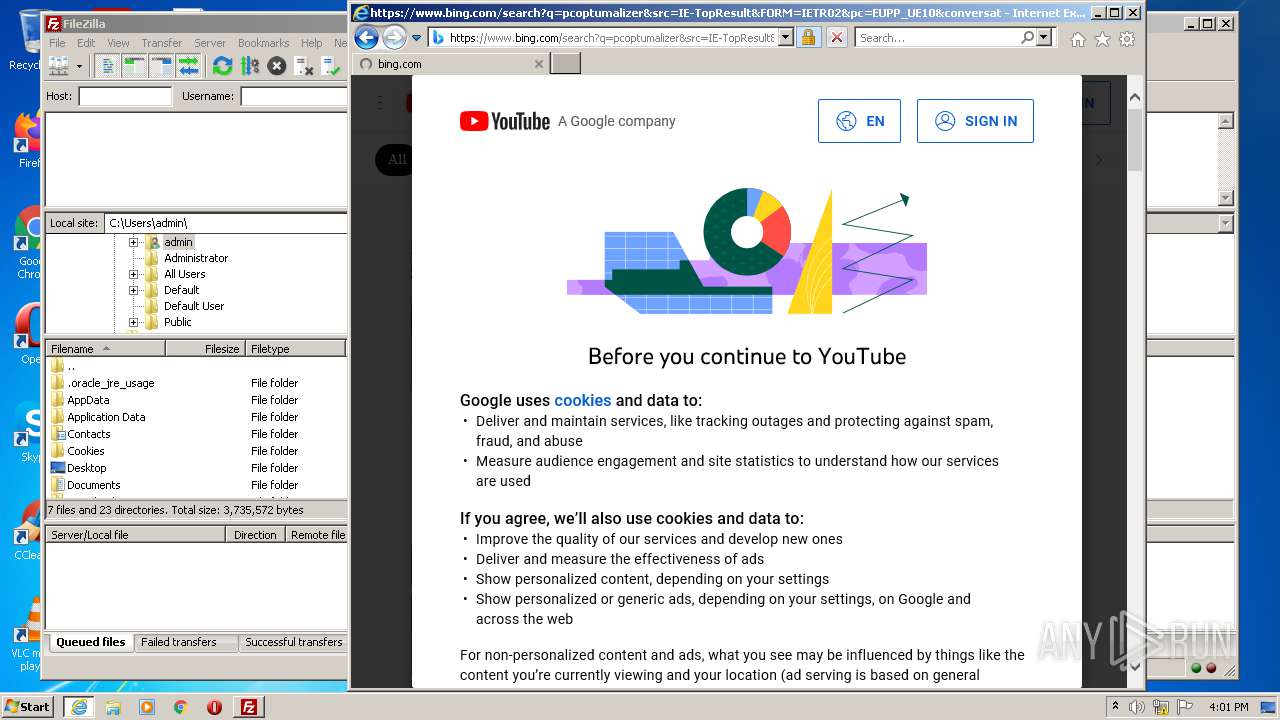The image size is (1280, 720).
Task: Click the SIGN IN button
Action: pos(975,121)
